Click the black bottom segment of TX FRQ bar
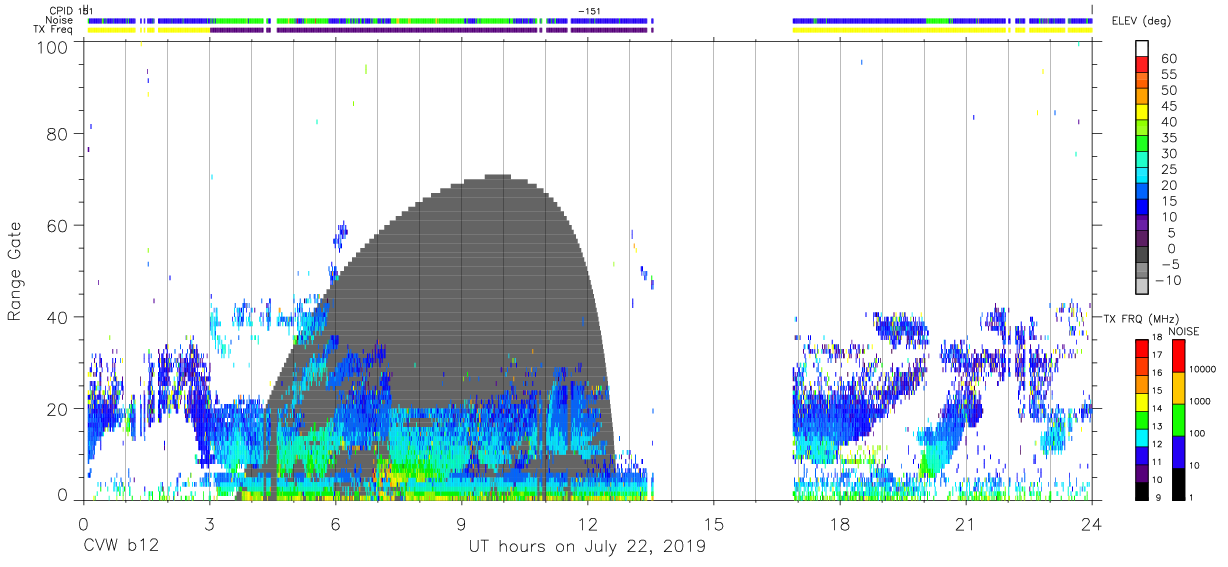The height and width of the screenshot is (567, 1228). pos(1141,490)
